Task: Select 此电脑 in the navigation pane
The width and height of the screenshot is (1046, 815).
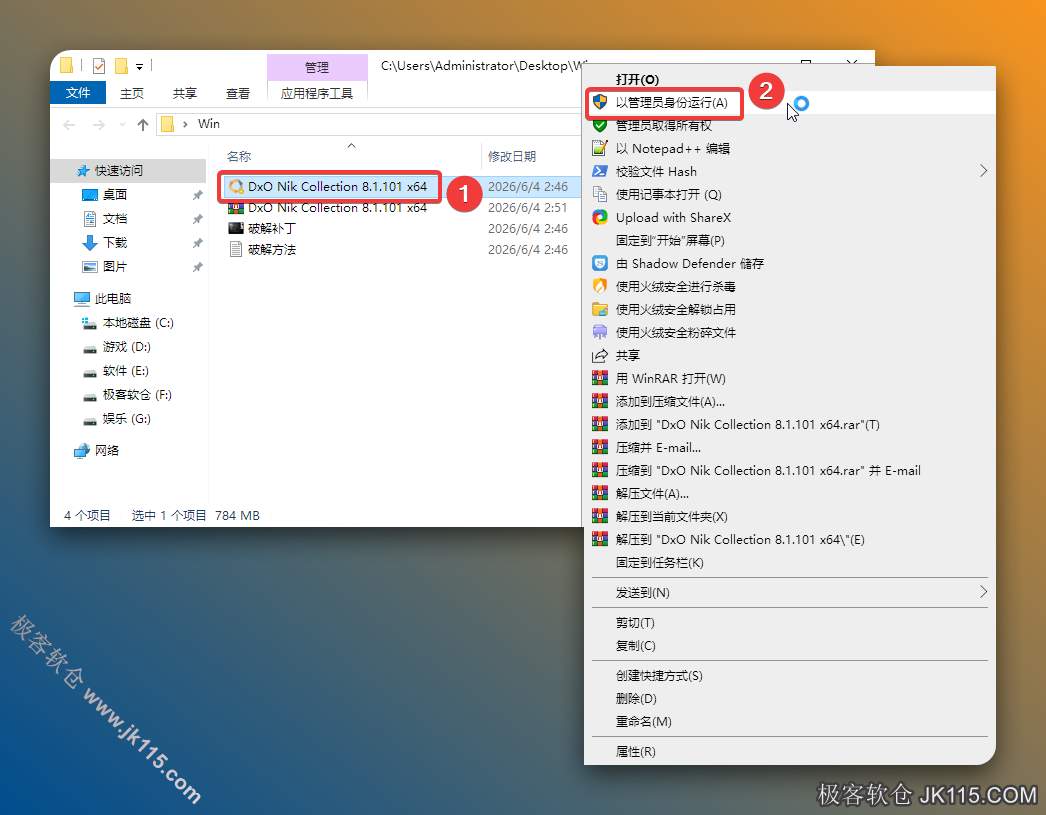Action: (x=113, y=298)
